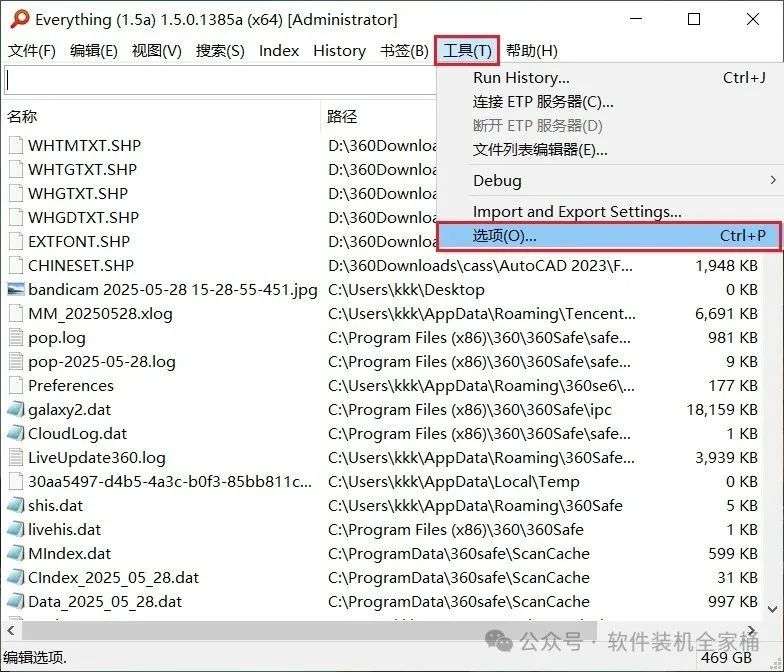784x672 pixels.
Task: Click the file icon beside EXTFONT.SHP
Action: click(x=16, y=242)
